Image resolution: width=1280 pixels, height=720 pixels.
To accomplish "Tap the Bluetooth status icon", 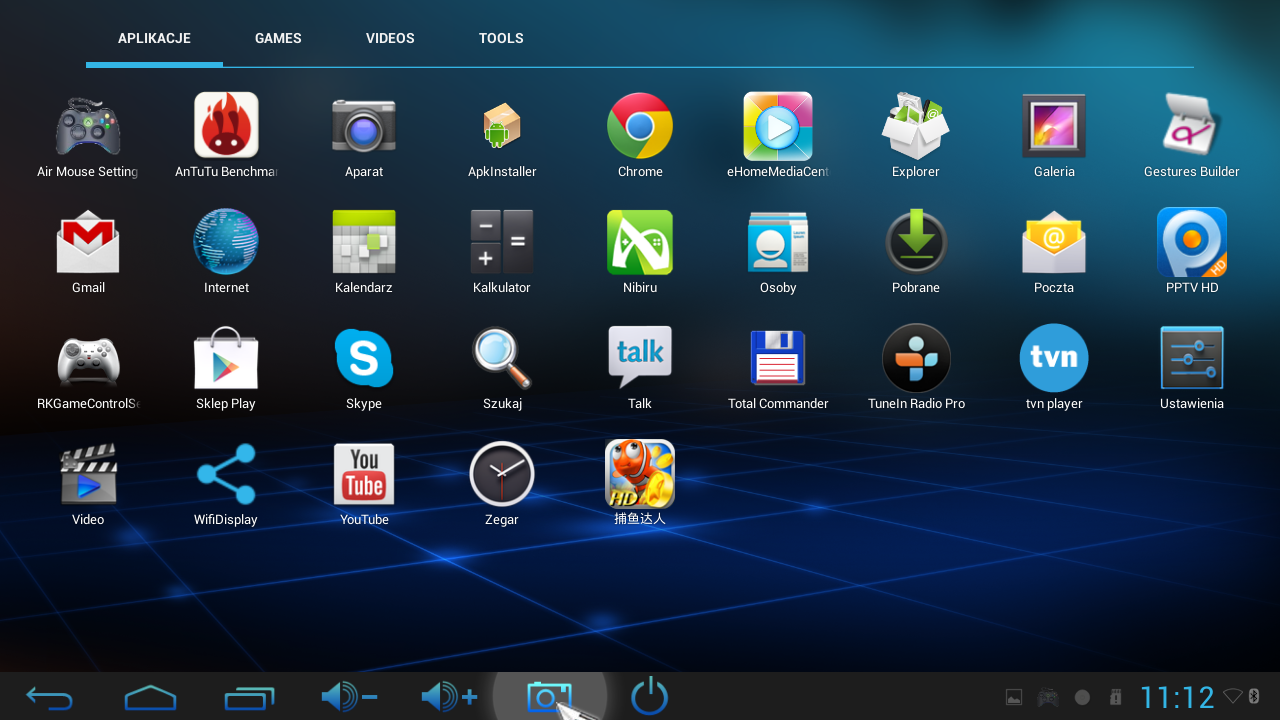I will [1254, 696].
